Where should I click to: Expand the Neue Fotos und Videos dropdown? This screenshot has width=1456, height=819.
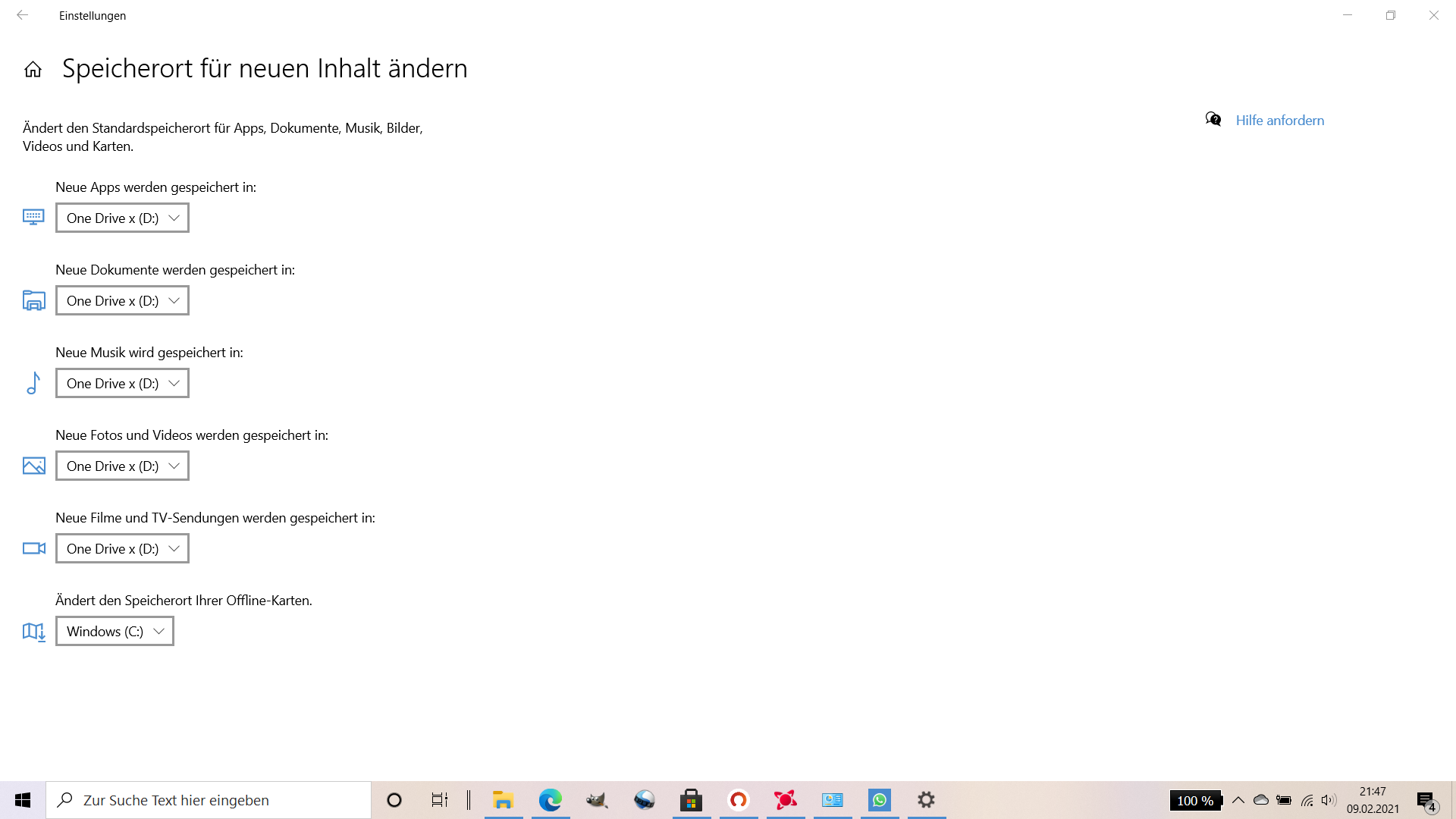click(122, 466)
